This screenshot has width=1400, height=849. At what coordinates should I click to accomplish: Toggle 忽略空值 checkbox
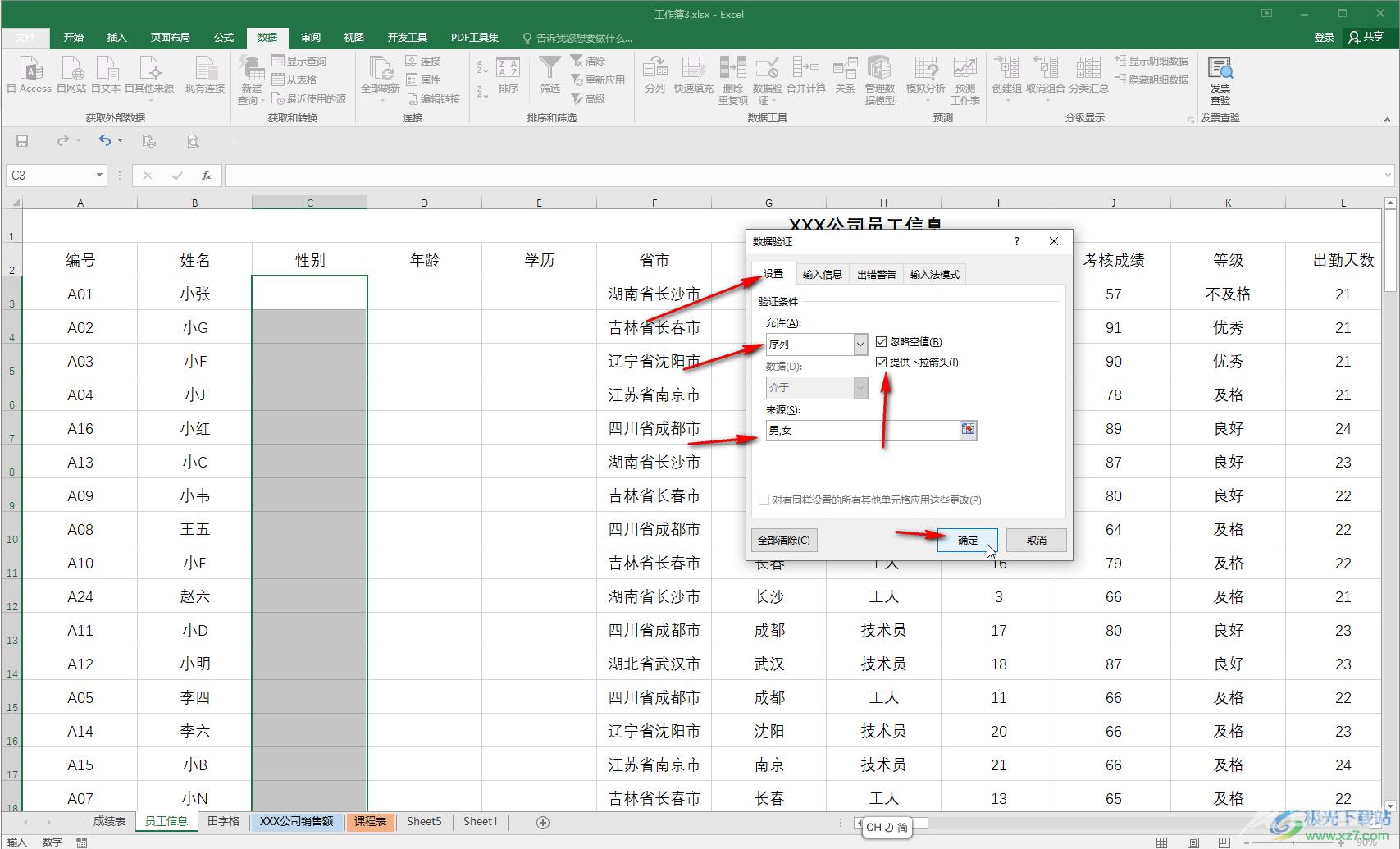pyautogui.click(x=882, y=341)
